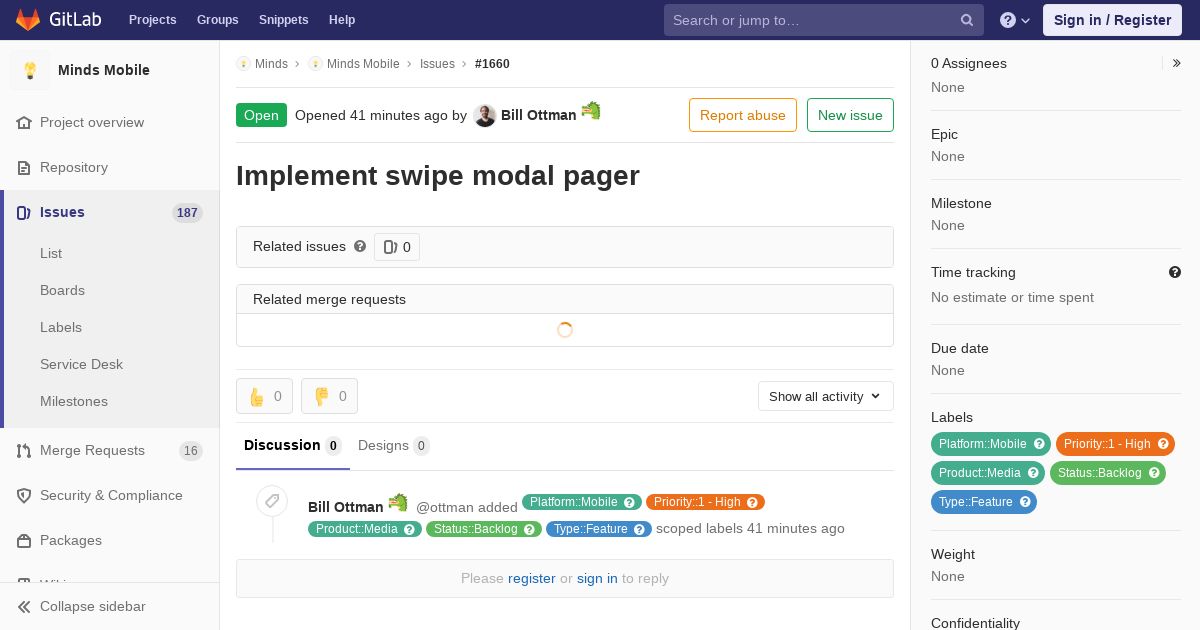Viewport: 1200px width, 630px height.
Task: Collapse the right sidebar with double chevron
Action: point(1177,63)
